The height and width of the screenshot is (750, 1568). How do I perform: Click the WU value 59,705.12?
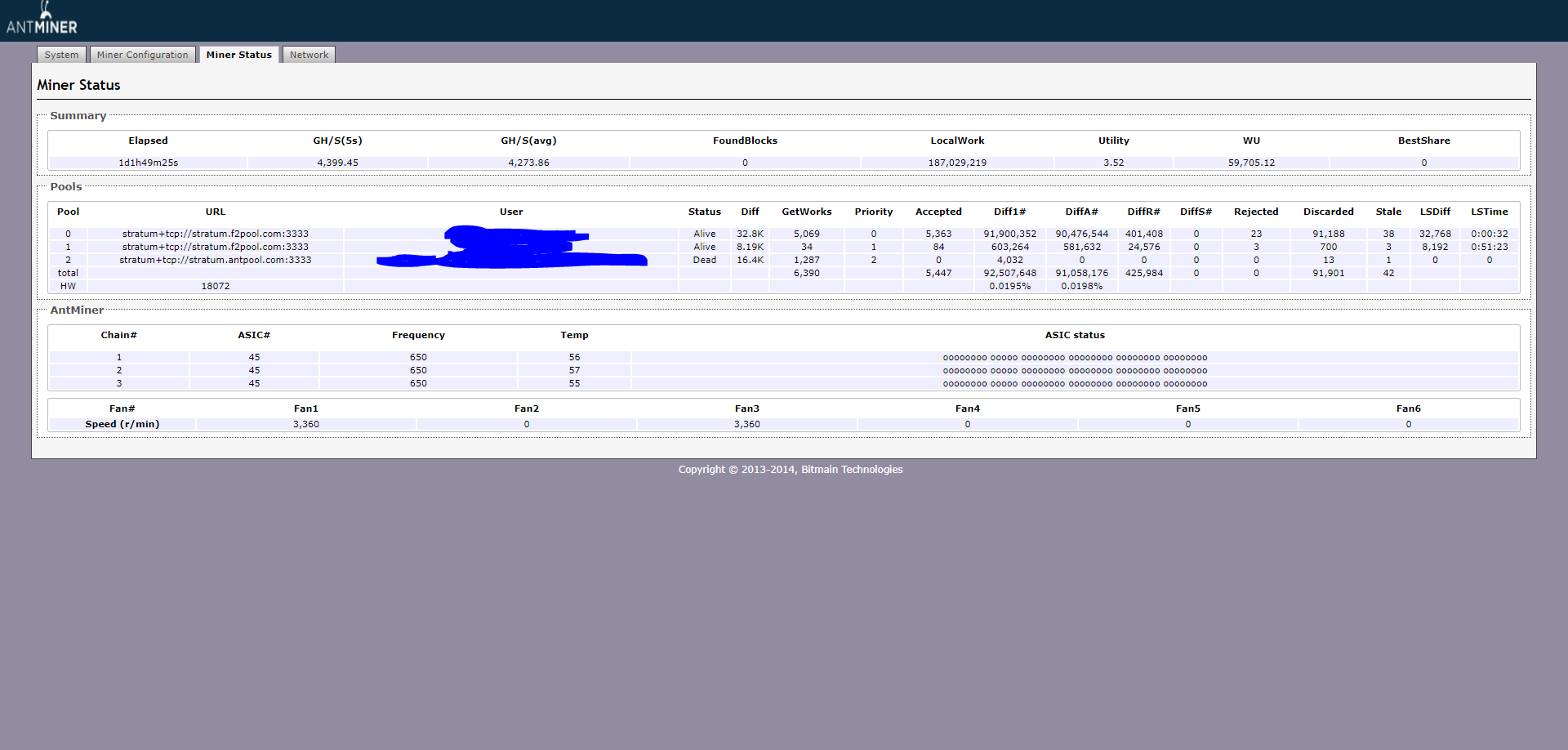pos(1251,163)
